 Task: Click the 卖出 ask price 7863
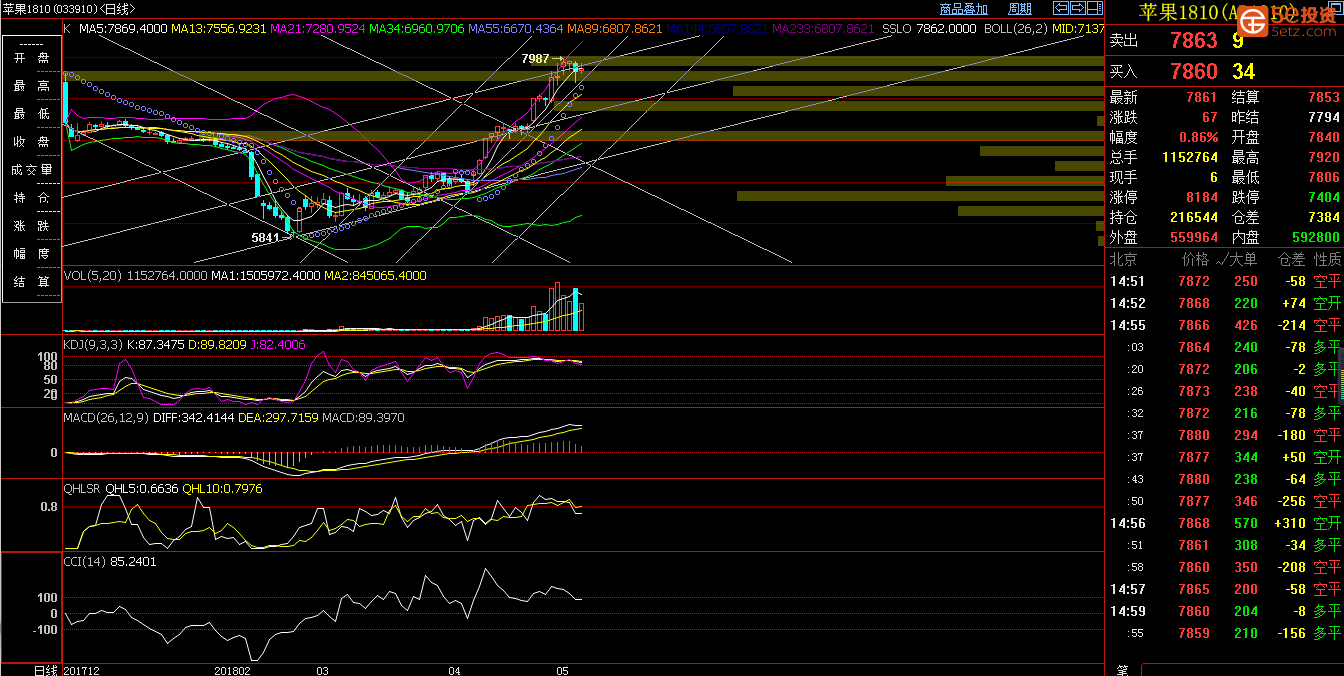[1194, 41]
